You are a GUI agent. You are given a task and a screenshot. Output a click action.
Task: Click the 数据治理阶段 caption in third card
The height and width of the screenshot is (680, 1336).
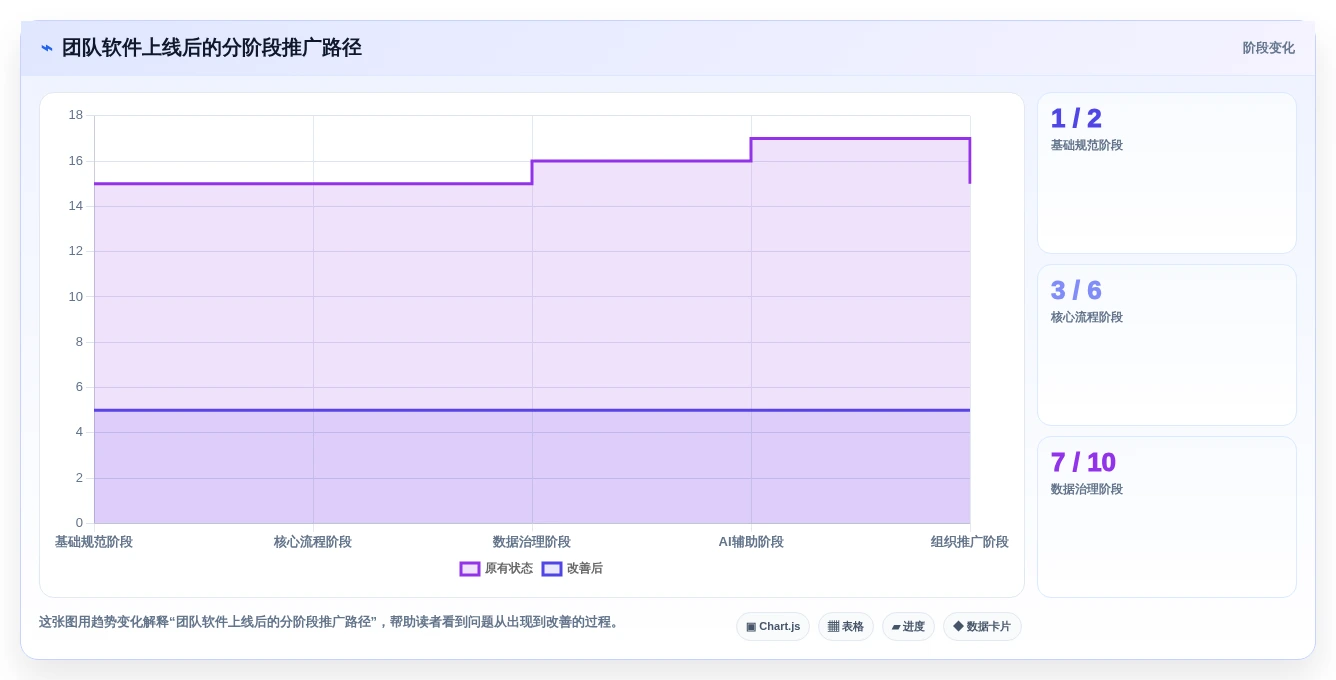point(1087,489)
